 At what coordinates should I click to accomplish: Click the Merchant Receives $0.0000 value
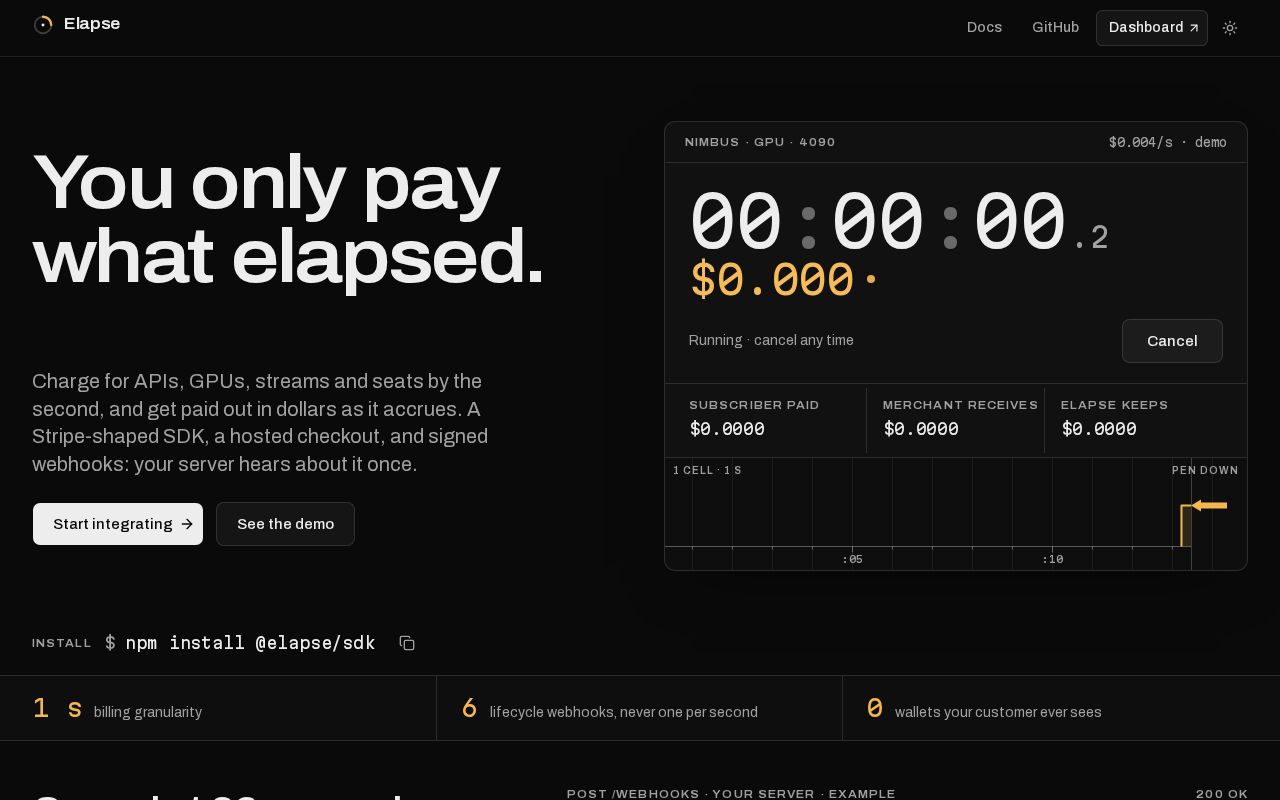pos(921,429)
